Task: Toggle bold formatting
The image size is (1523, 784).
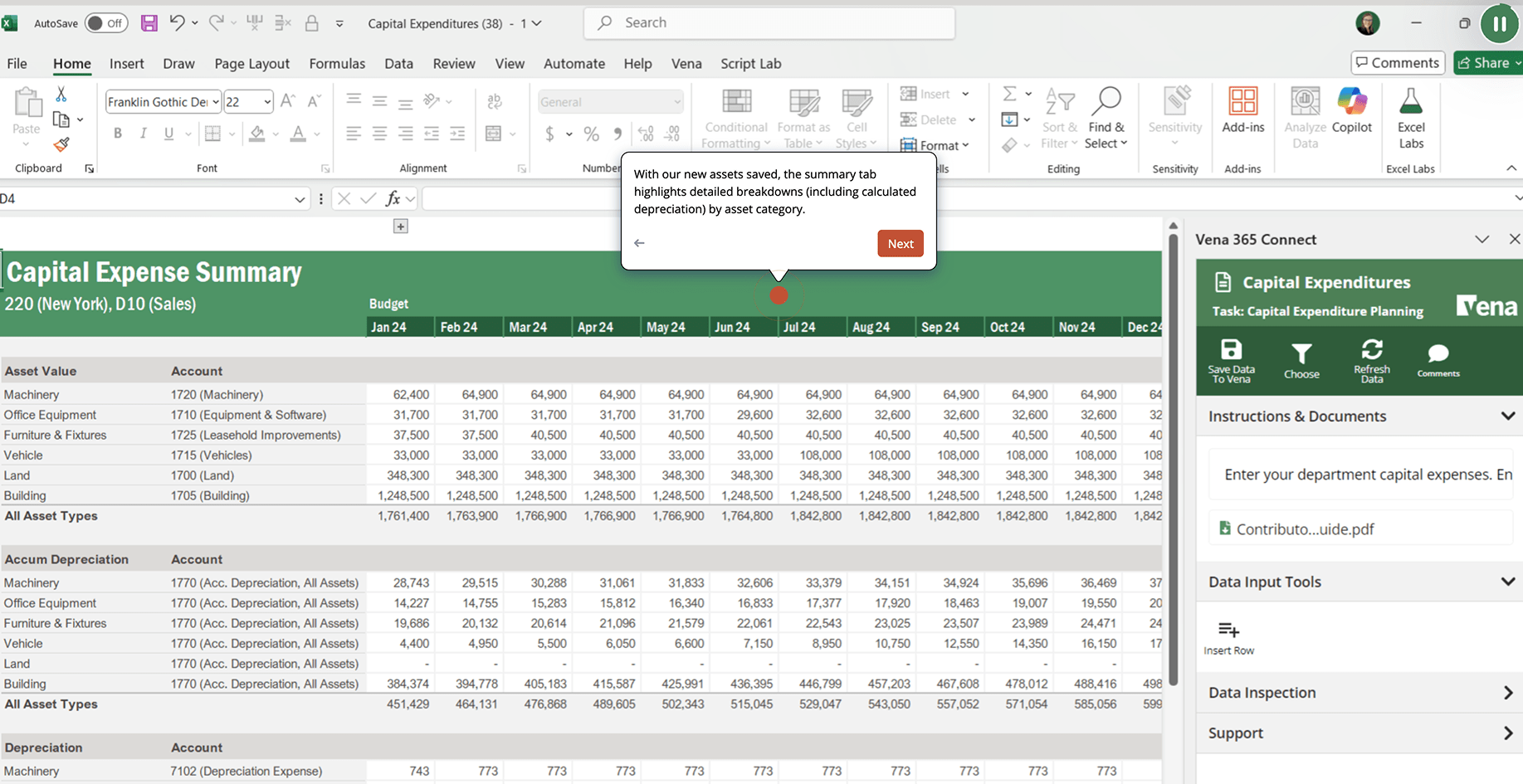Action: tap(117, 133)
